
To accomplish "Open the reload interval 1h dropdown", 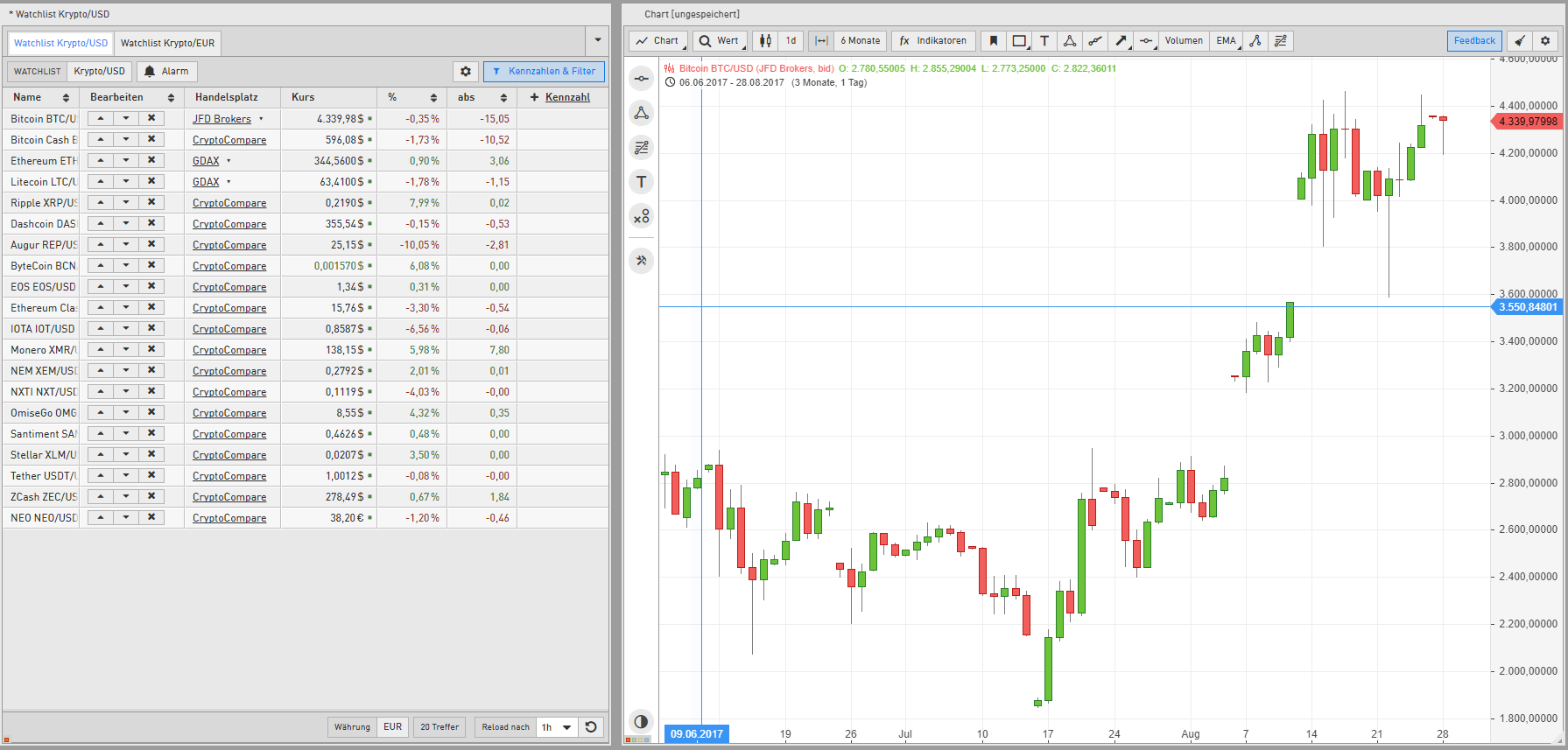I will coord(556,727).
